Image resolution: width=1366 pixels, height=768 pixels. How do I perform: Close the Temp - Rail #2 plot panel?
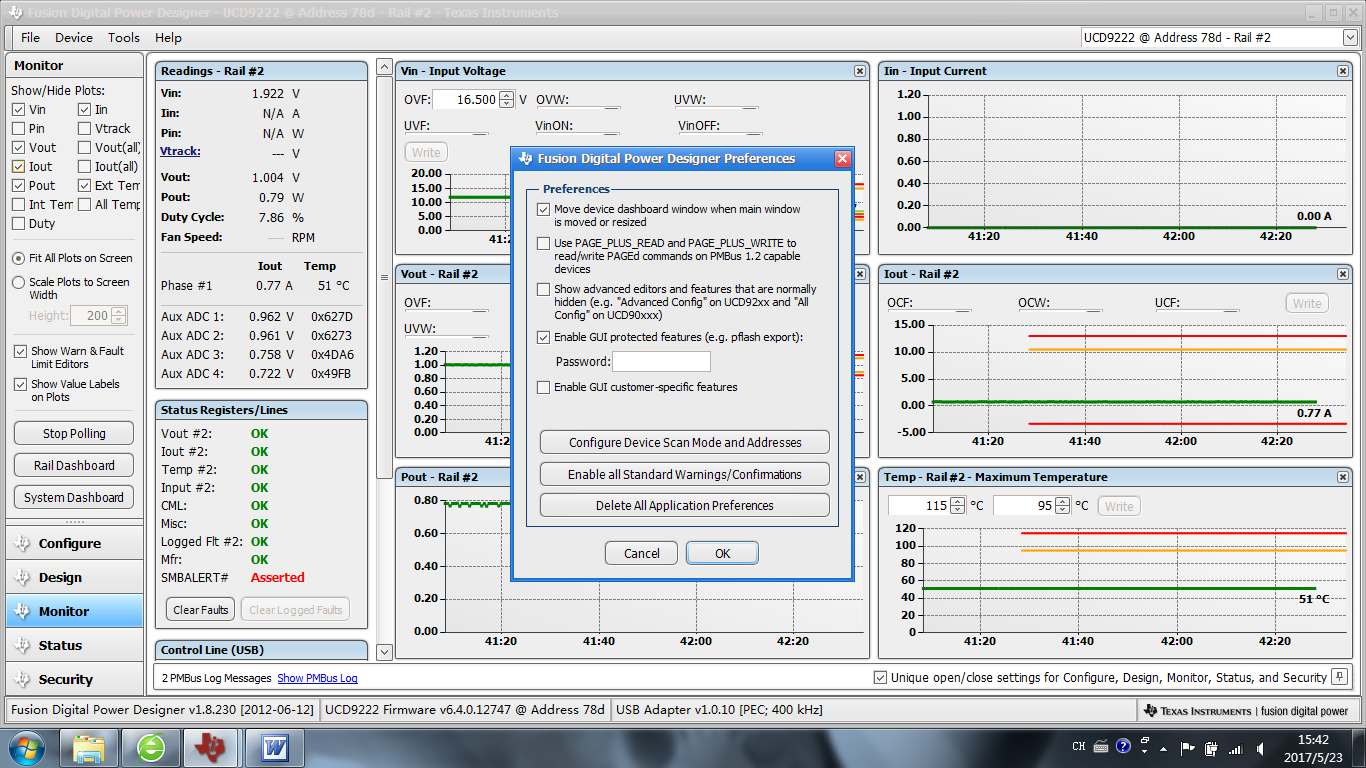click(1343, 477)
